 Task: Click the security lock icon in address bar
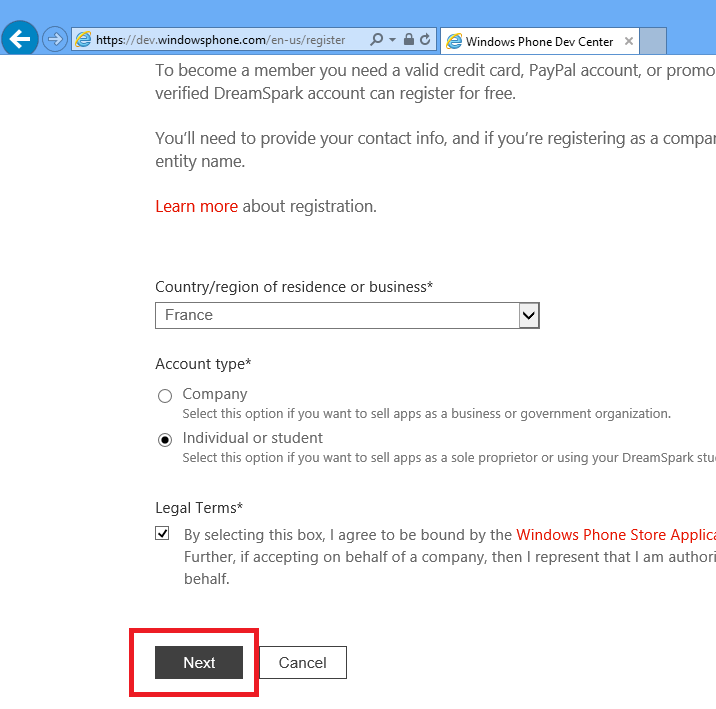[409, 40]
